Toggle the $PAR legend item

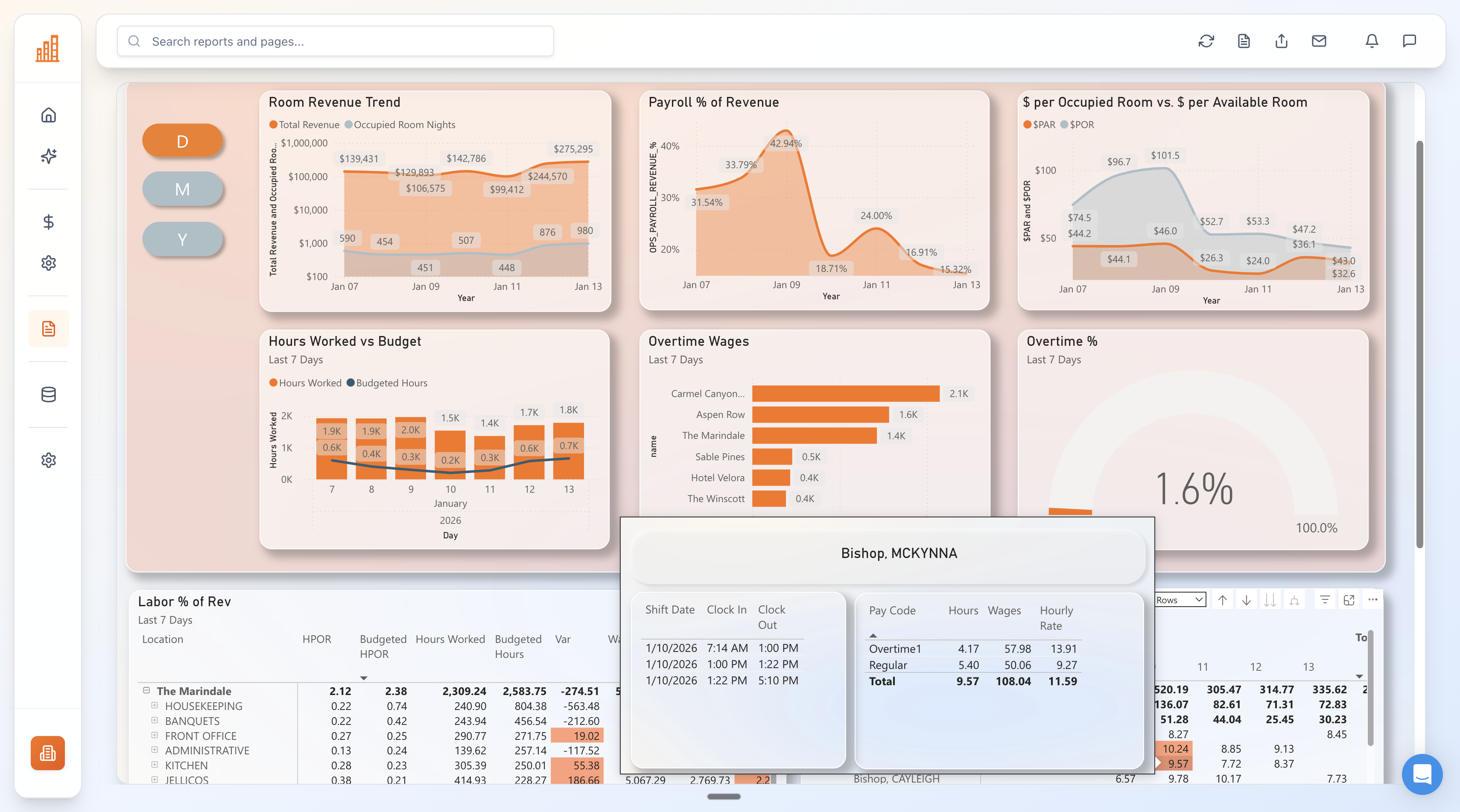tap(1039, 125)
